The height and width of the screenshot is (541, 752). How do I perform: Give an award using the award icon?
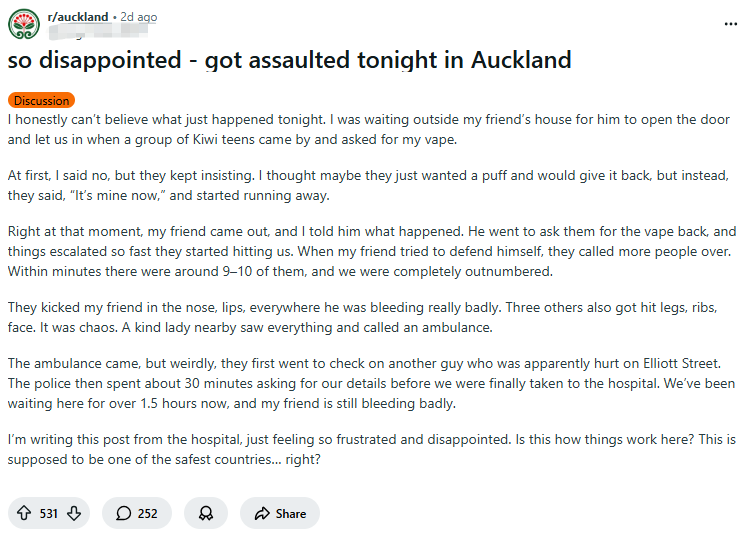[x=205, y=513]
